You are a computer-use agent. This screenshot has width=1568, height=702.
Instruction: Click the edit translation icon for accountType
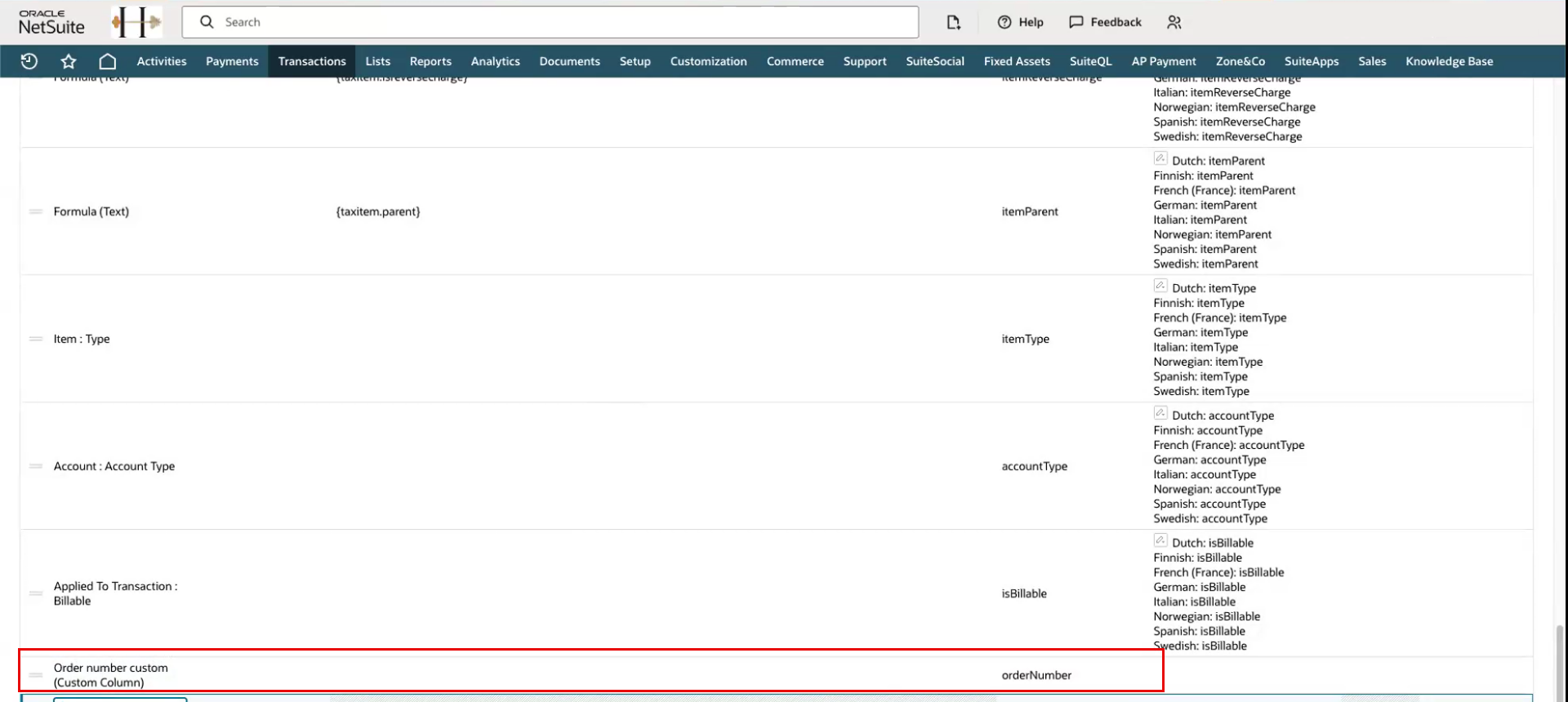tap(1160, 413)
